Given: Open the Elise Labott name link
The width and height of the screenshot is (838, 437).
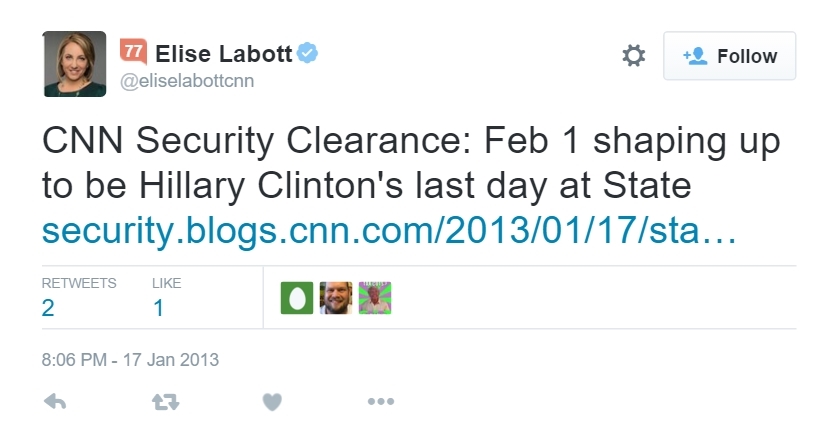Looking at the screenshot, I should tap(224, 53).
